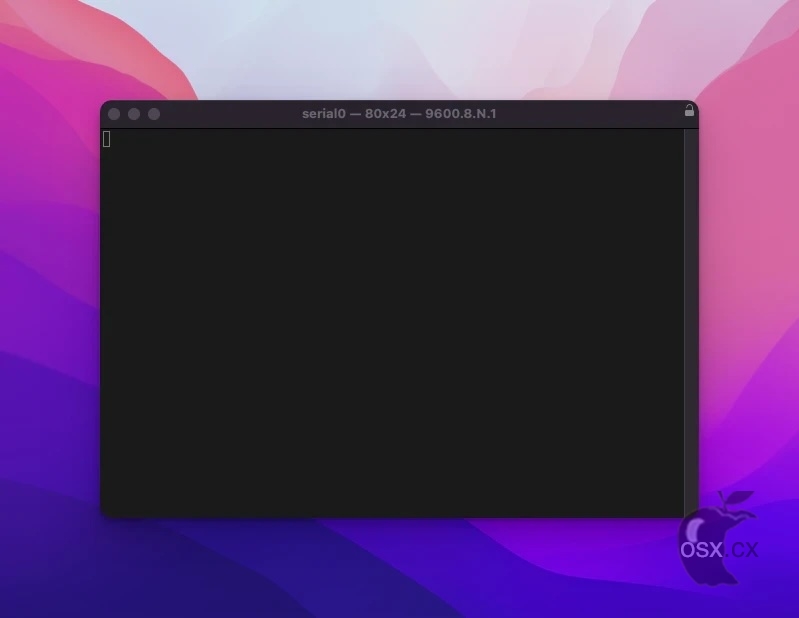Screen dimensions: 799x618
Task: Zoom the serial0 window with the green button
Action: pos(154,114)
